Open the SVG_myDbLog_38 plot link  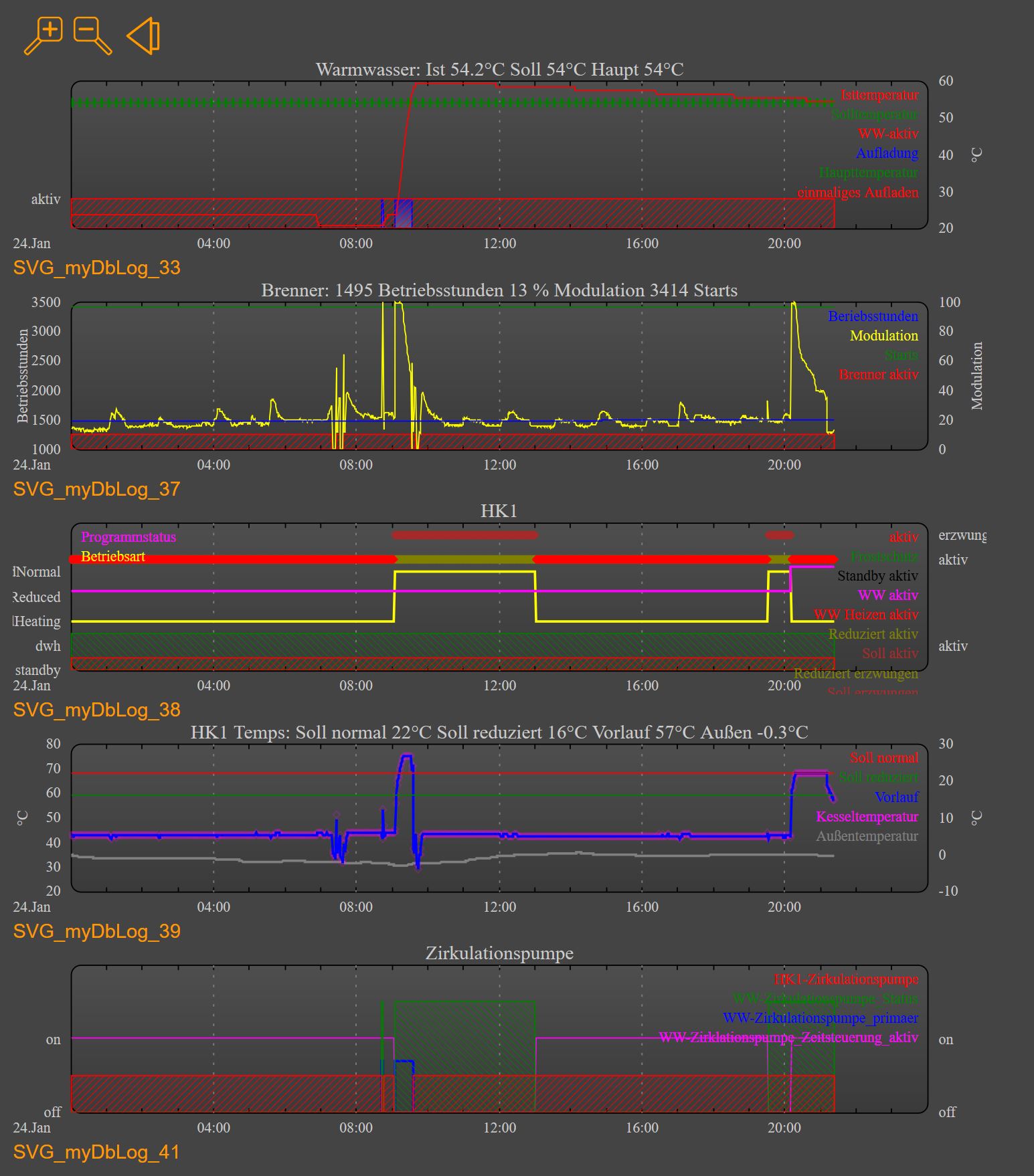click(x=97, y=710)
